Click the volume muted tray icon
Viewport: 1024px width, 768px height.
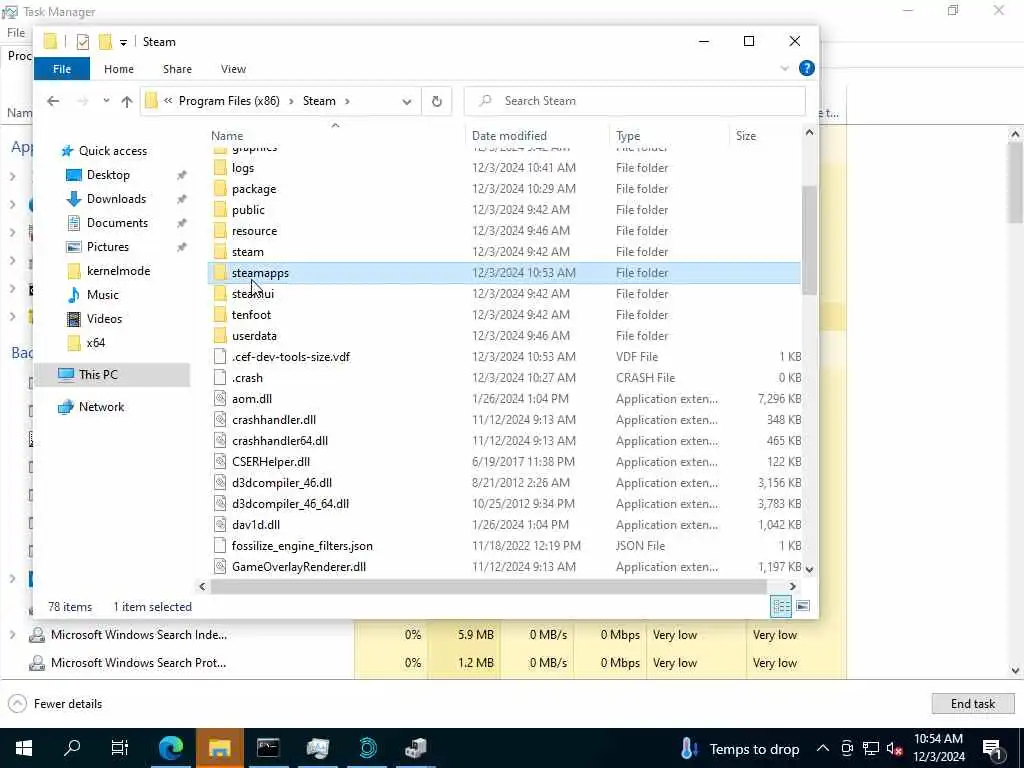pos(895,748)
